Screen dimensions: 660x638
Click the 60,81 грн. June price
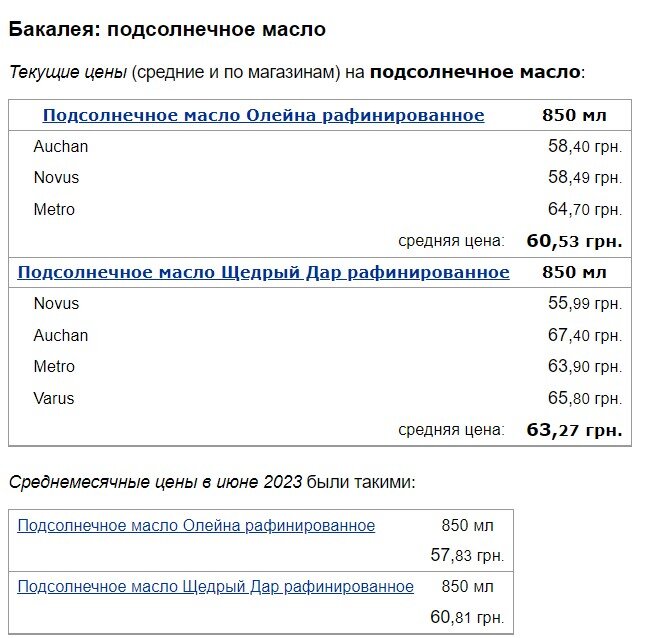coord(467,617)
